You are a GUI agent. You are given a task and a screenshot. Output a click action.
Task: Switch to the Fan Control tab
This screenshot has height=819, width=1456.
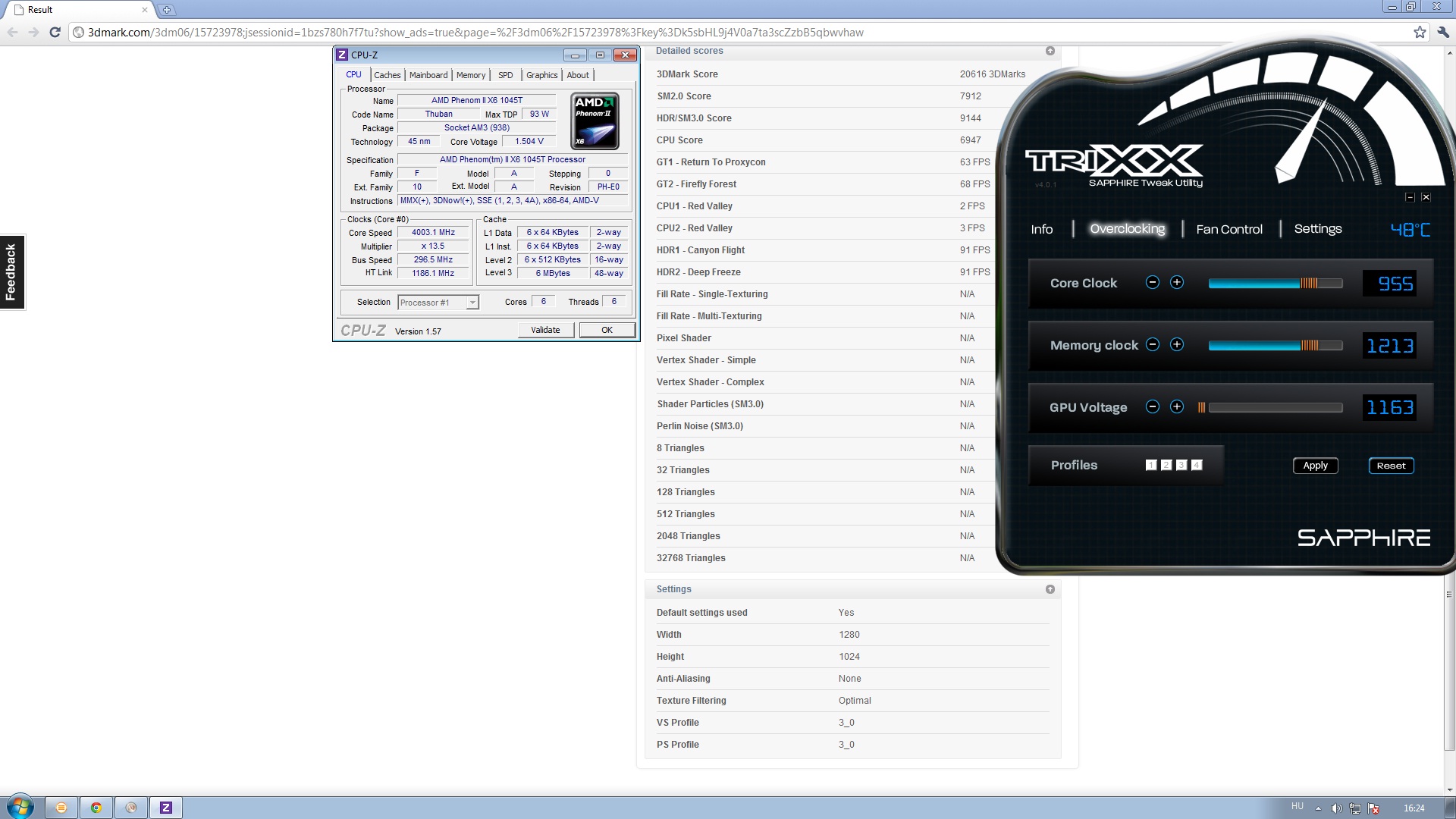(1229, 229)
